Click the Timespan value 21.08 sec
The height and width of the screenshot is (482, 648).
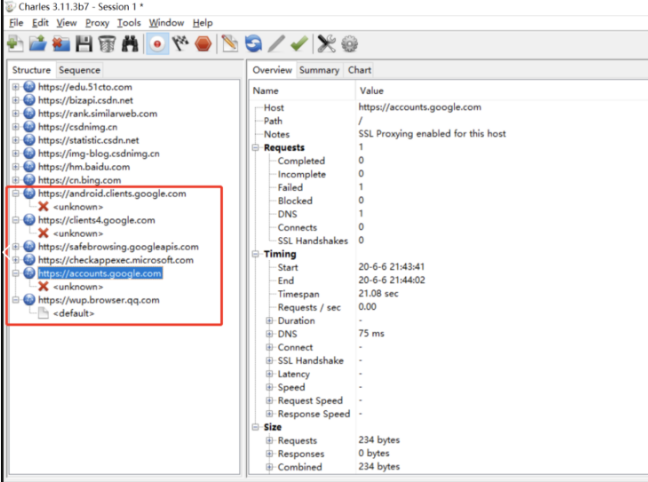coord(378,293)
